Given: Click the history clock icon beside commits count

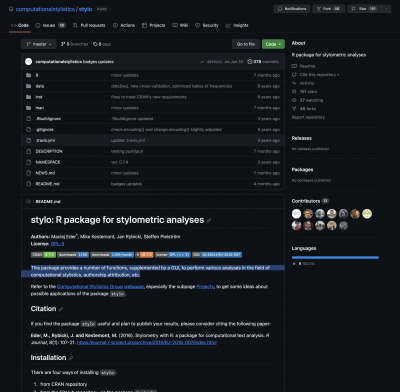Looking at the screenshot, I should 250,62.
